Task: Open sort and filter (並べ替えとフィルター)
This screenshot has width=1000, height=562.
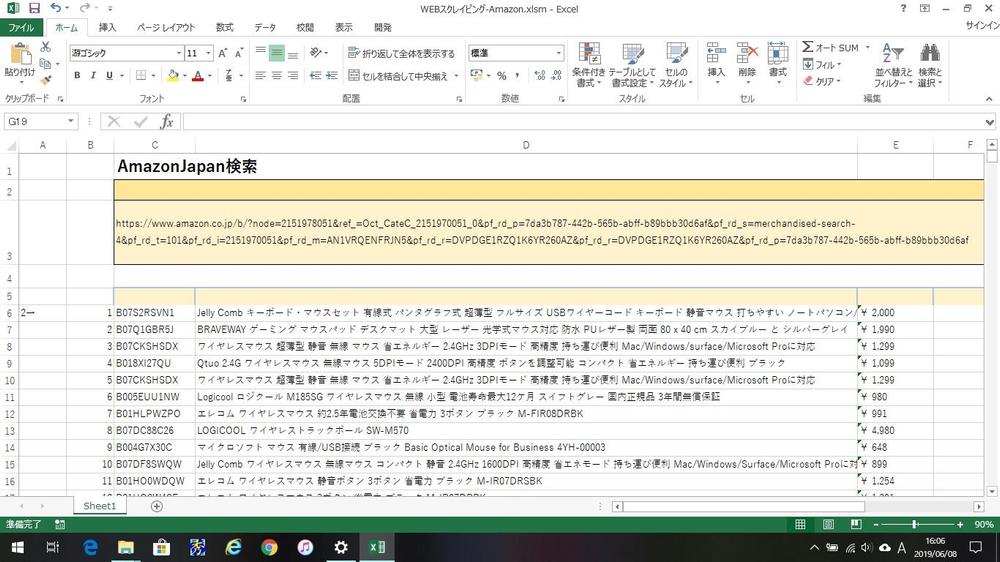Action: pos(893,65)
